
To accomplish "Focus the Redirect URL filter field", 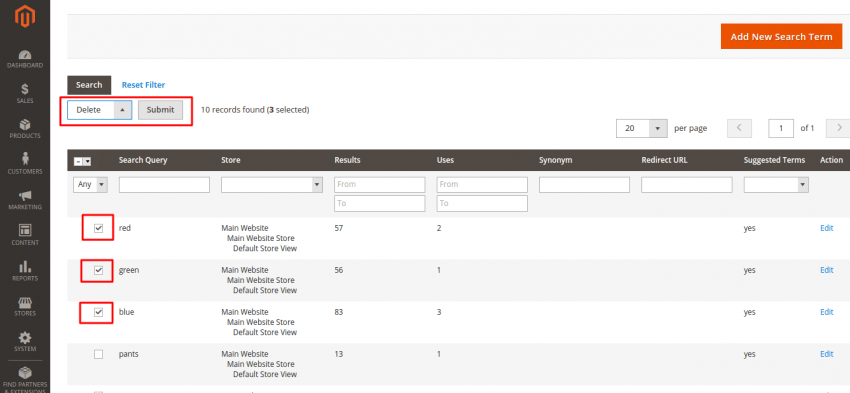I will [687, 185].
